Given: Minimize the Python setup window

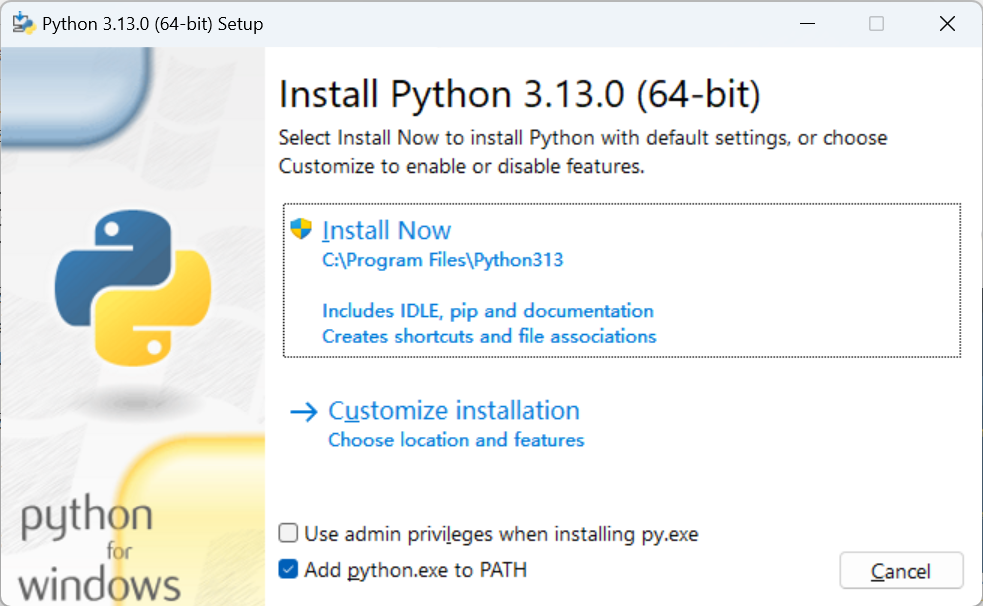Looking at the screenshot, I should pyautogui.click(x=804, y=24).
